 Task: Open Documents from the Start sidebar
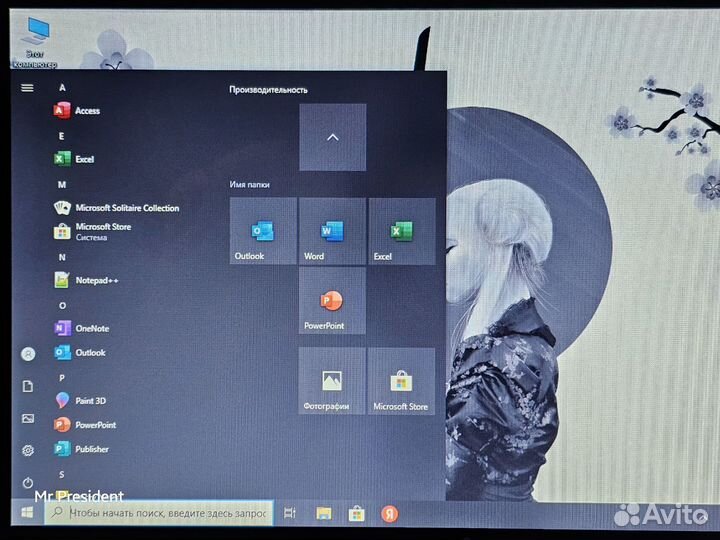click(x=28, y=386)
